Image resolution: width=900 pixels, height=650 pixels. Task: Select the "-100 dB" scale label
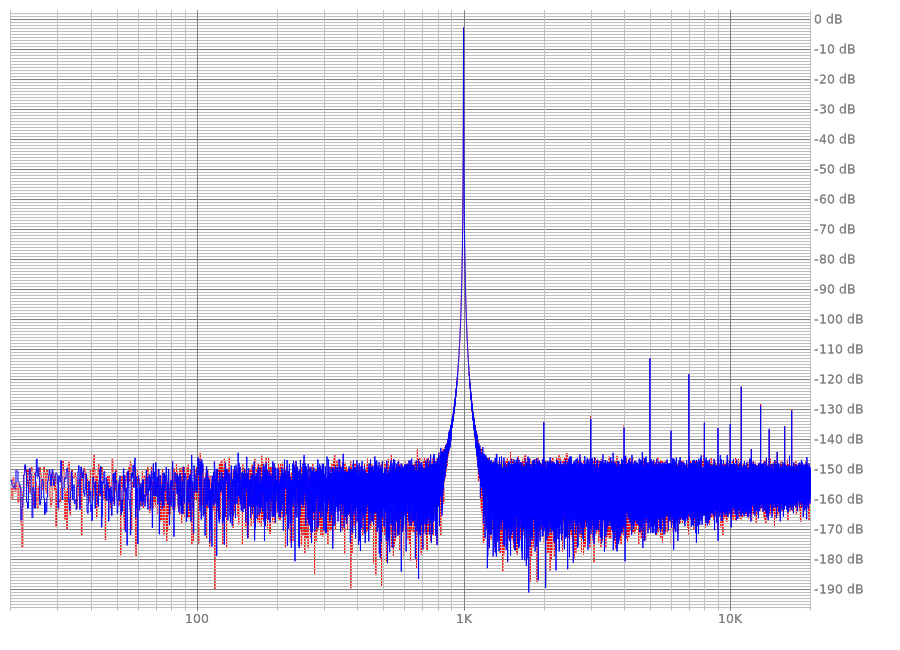pyautogui.click(x=839, y=319)
